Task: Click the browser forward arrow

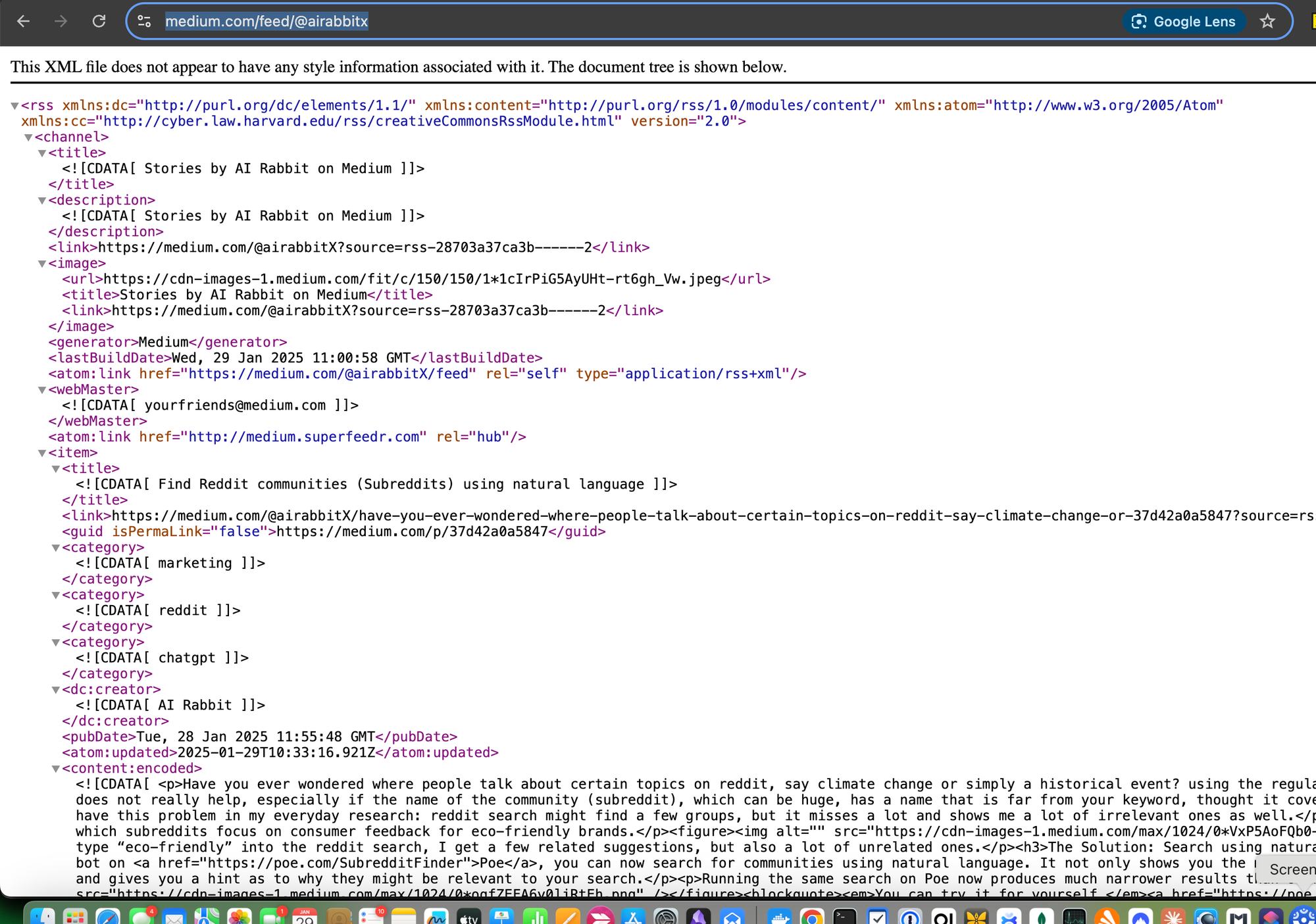Action: [x=61, y=22]
